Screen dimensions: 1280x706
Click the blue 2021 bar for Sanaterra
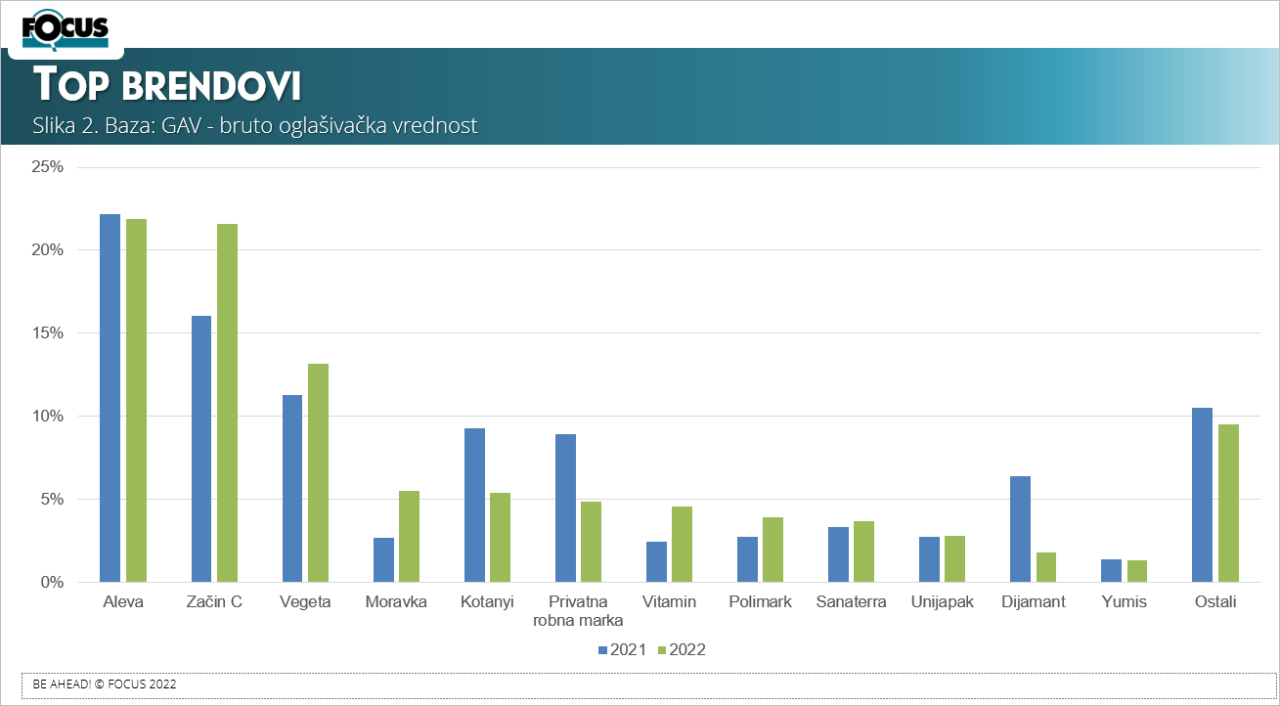(x=838, y=554)
